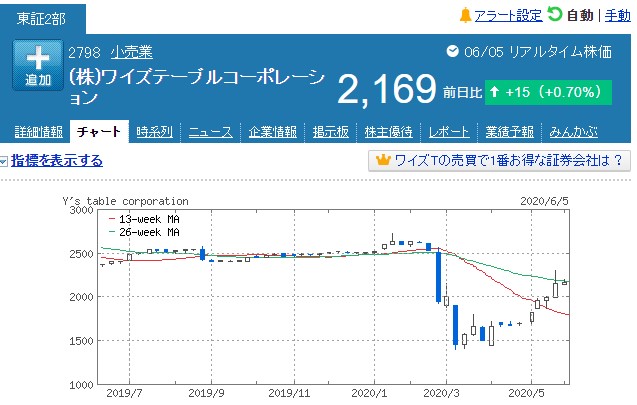Screen dimensions: 637x405
Task: Switch to 手動 update mode
Action: (x=618, y=16)
